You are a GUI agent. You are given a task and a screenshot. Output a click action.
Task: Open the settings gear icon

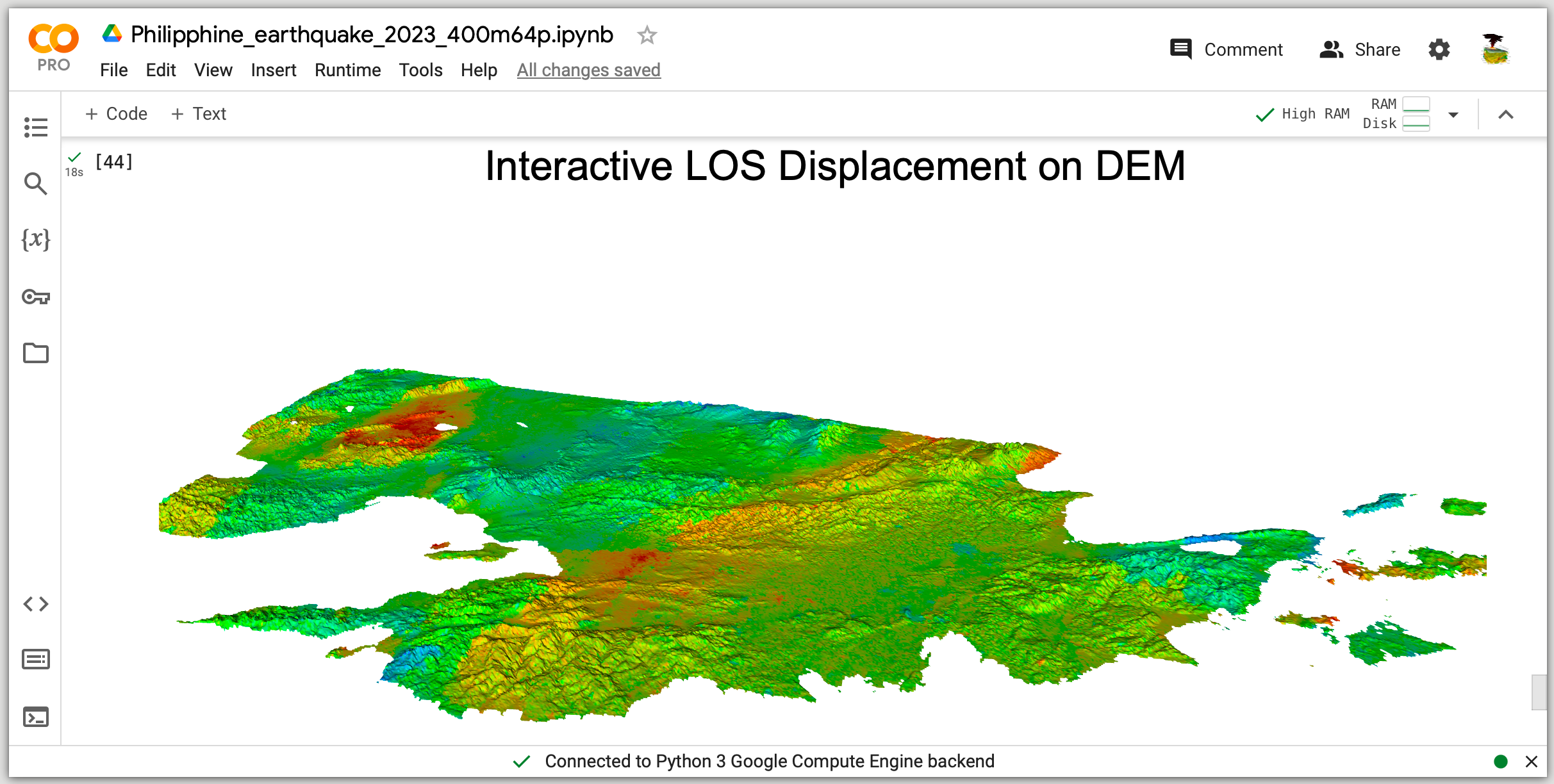point(1439,49)
